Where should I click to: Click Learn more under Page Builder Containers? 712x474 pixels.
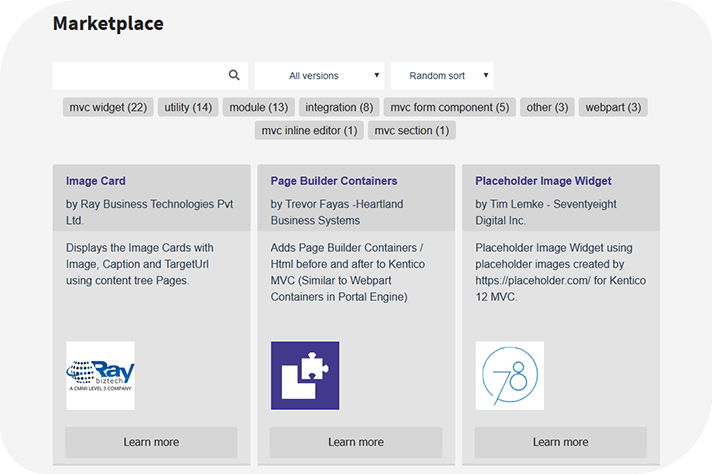pyautogui.click(x=356, y=442)
